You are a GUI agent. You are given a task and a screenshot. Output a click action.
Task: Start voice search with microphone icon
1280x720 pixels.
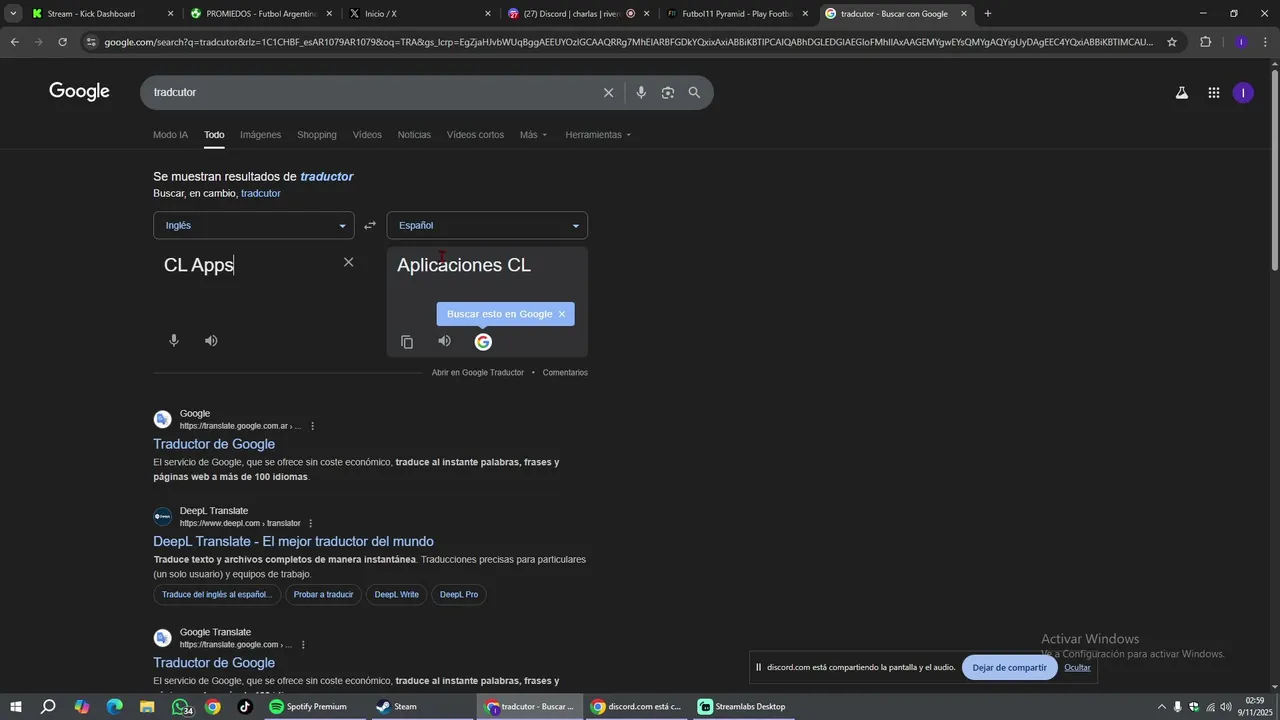(x=641, y=93)
